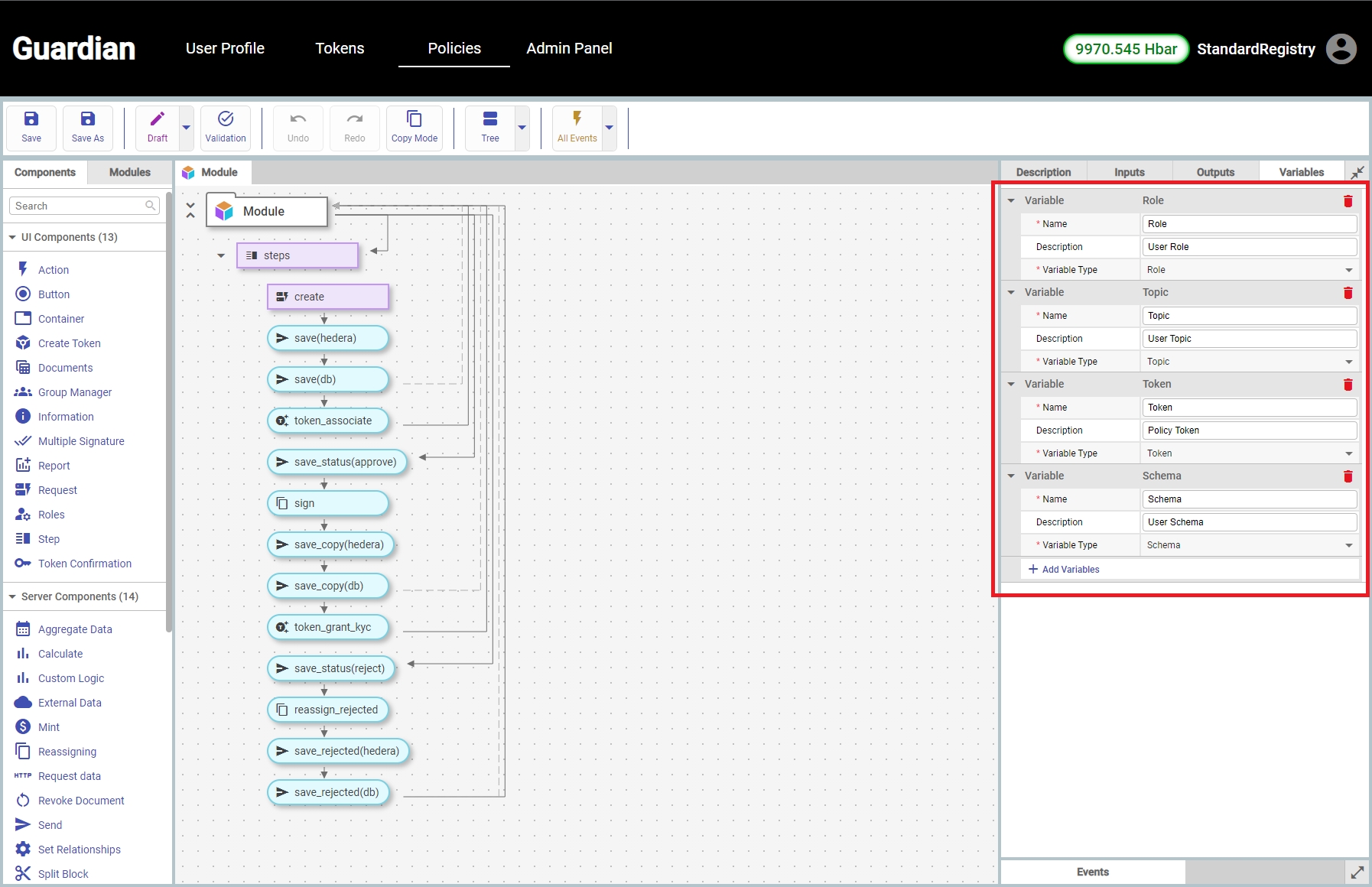The image size is (1372, 887).
Task: Open the Draft status dropdown arrow
Action: pyautogui.click(x=186, y=128)
